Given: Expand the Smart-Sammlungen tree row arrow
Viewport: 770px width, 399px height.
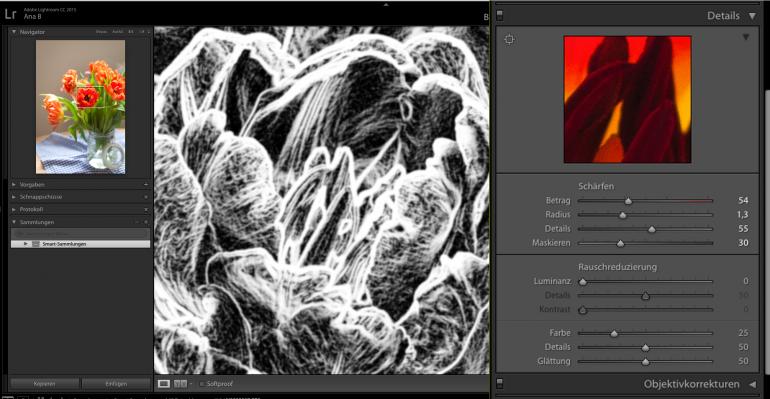Looking at the screenshot, I should 26,244.
